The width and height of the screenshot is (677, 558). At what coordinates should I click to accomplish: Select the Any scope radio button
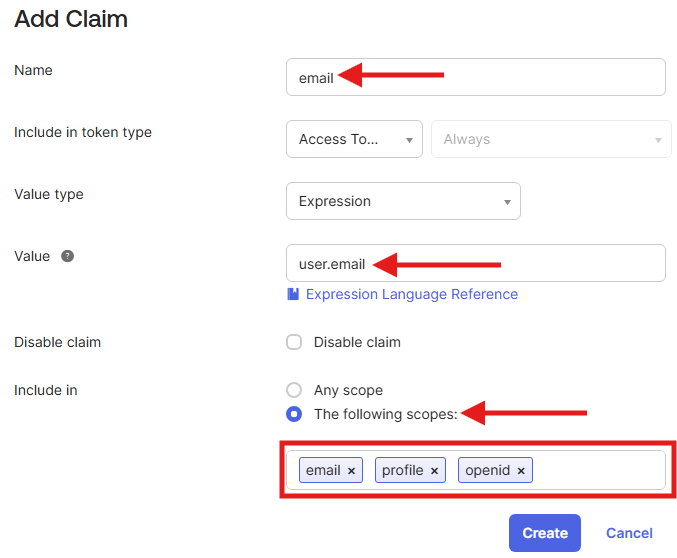point(294,390)
